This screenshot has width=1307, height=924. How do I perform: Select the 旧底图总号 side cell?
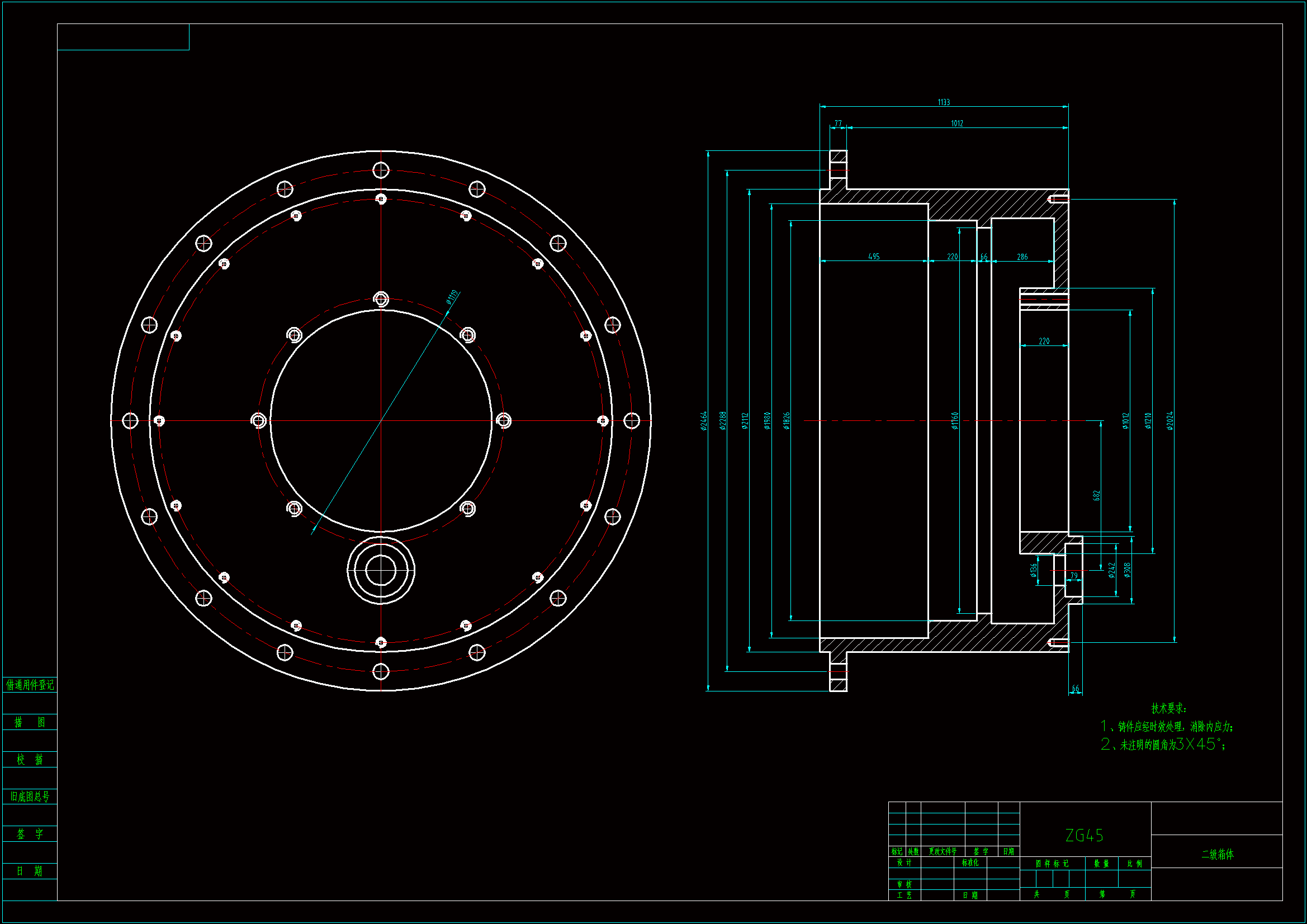[30, 797]
